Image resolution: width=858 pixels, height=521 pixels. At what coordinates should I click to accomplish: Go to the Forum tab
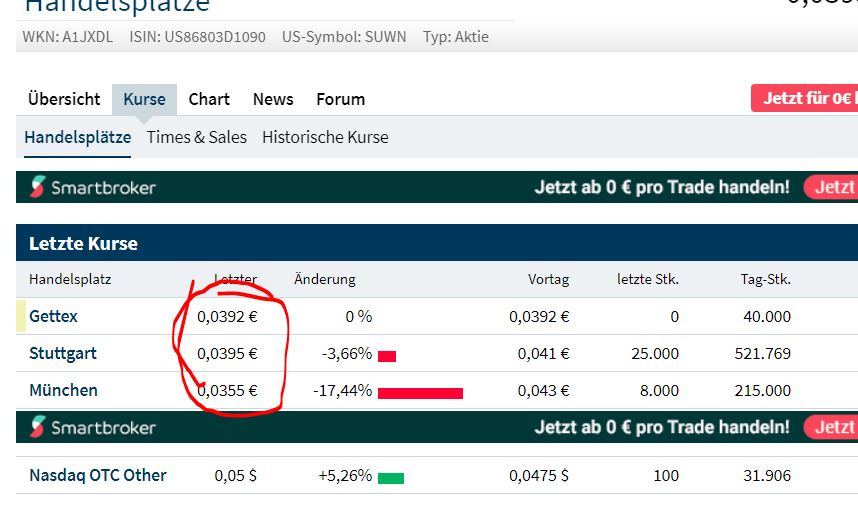pyautogui.click(x=340, y=99)
